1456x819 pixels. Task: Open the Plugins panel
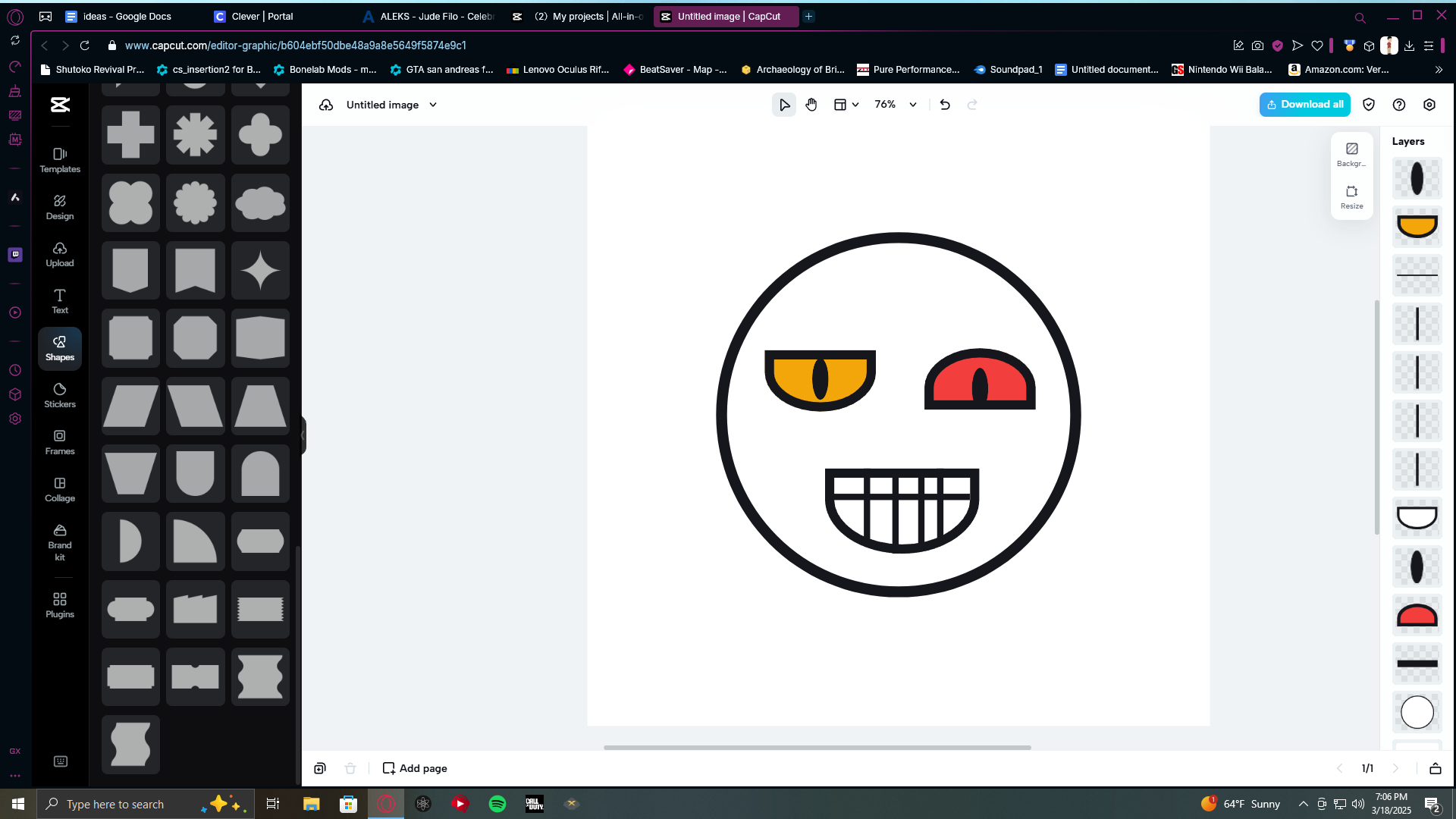(60, 605)
